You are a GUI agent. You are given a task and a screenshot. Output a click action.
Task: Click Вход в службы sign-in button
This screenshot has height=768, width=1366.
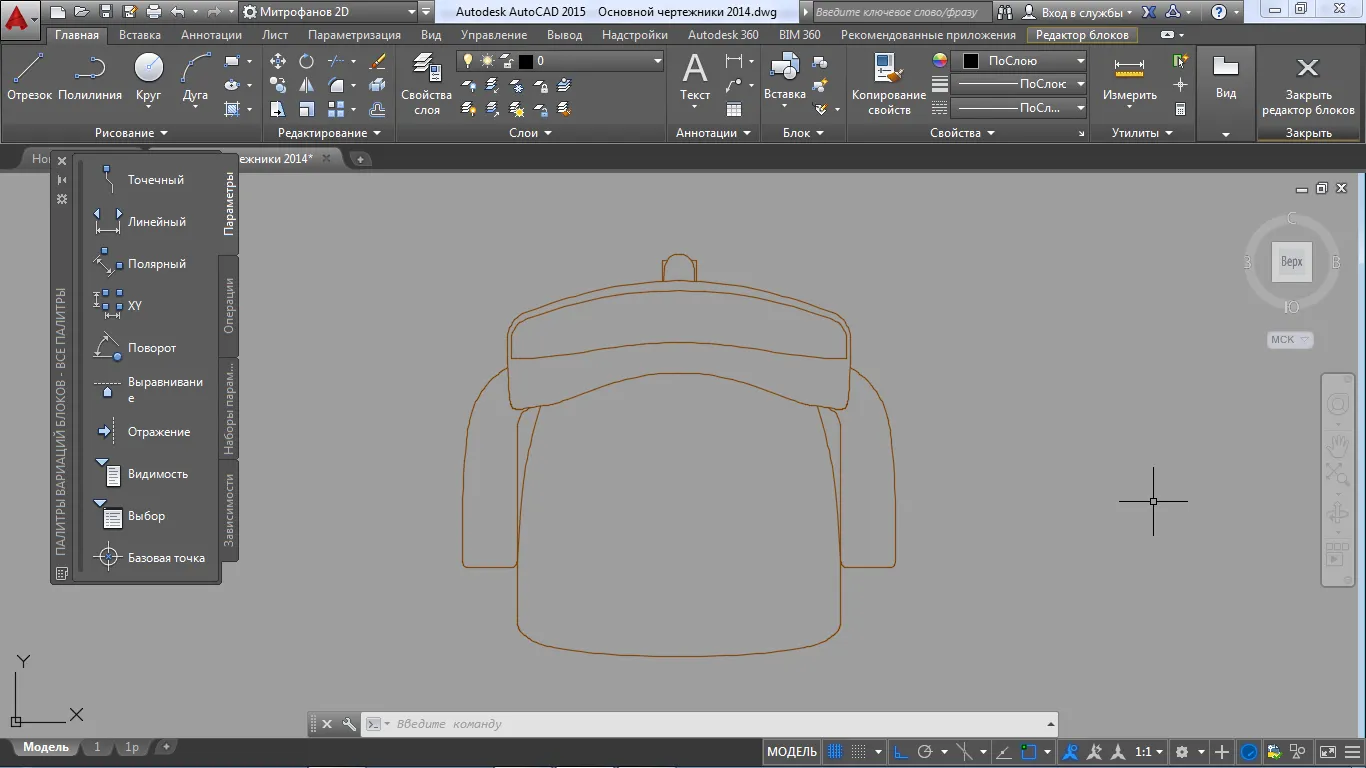(1078, 12)
